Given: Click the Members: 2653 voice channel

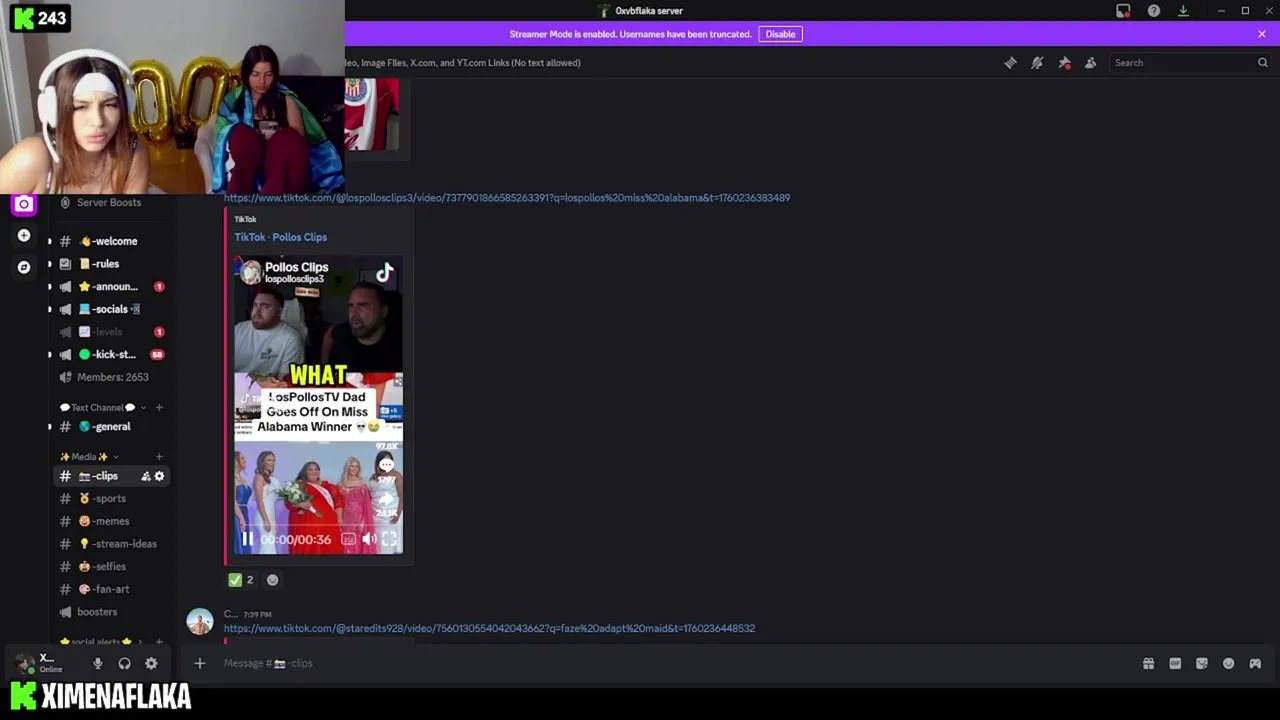Looking at the screenshot, I should (x=109, y=377).
